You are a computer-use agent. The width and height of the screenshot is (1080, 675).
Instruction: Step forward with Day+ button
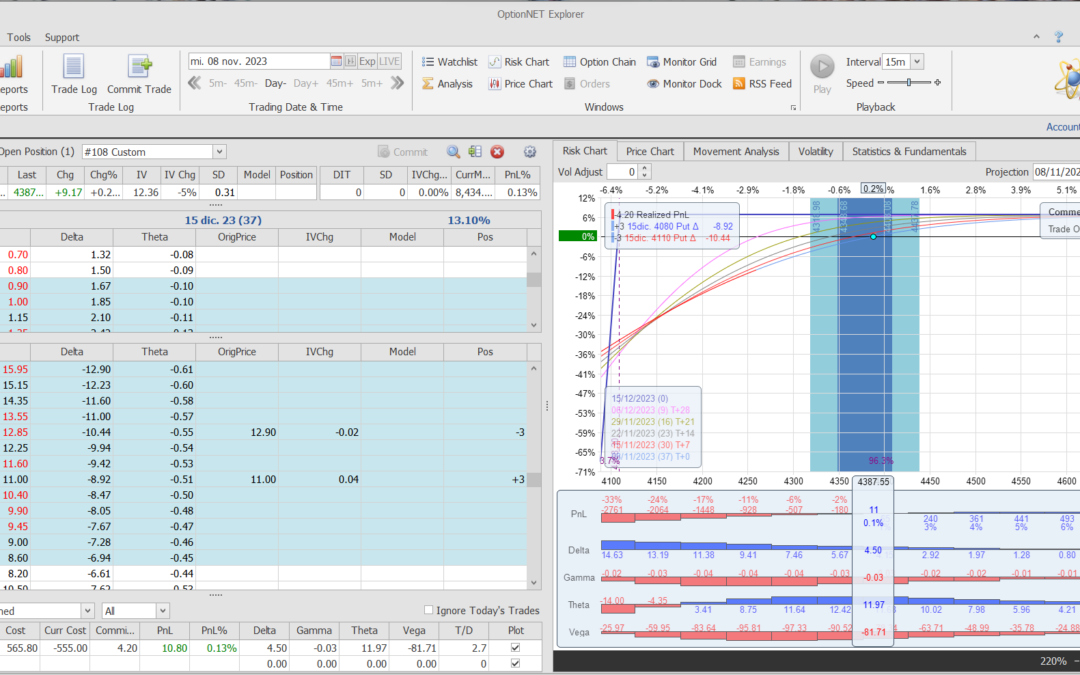(305, 84)
